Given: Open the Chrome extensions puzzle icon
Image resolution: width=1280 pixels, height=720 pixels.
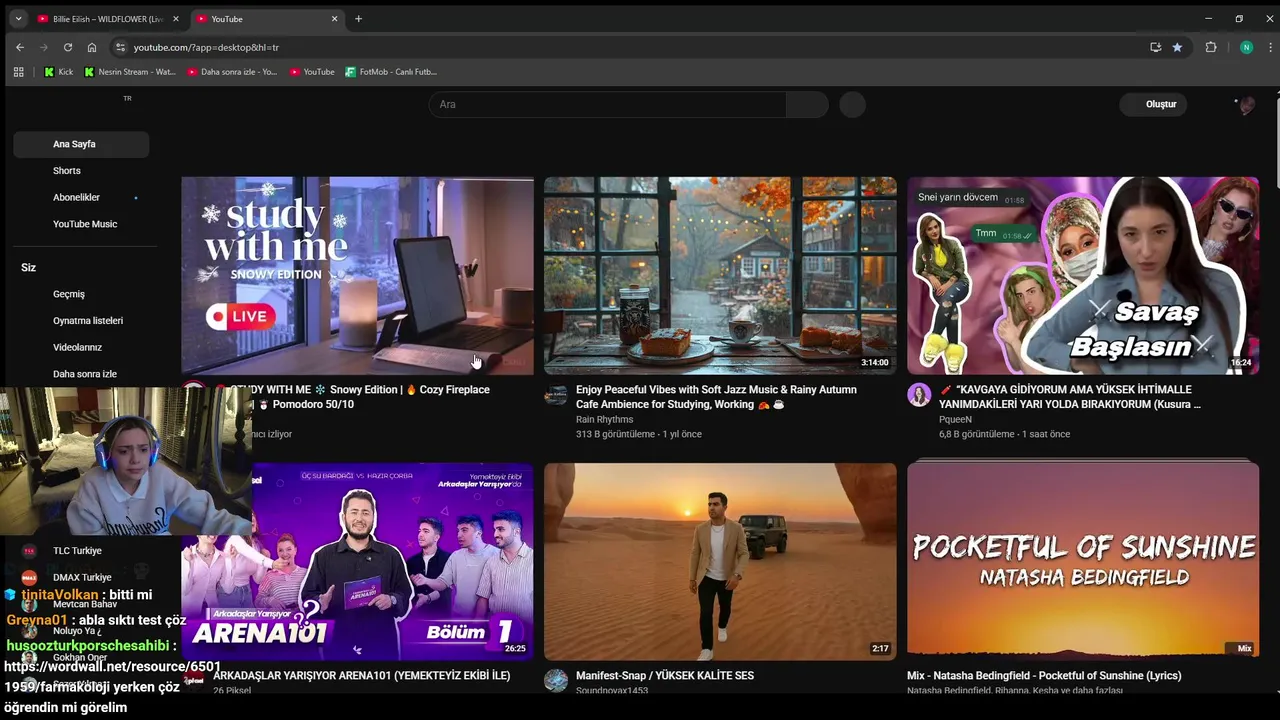Looking at the screenshot, I should click(1211, 47).
